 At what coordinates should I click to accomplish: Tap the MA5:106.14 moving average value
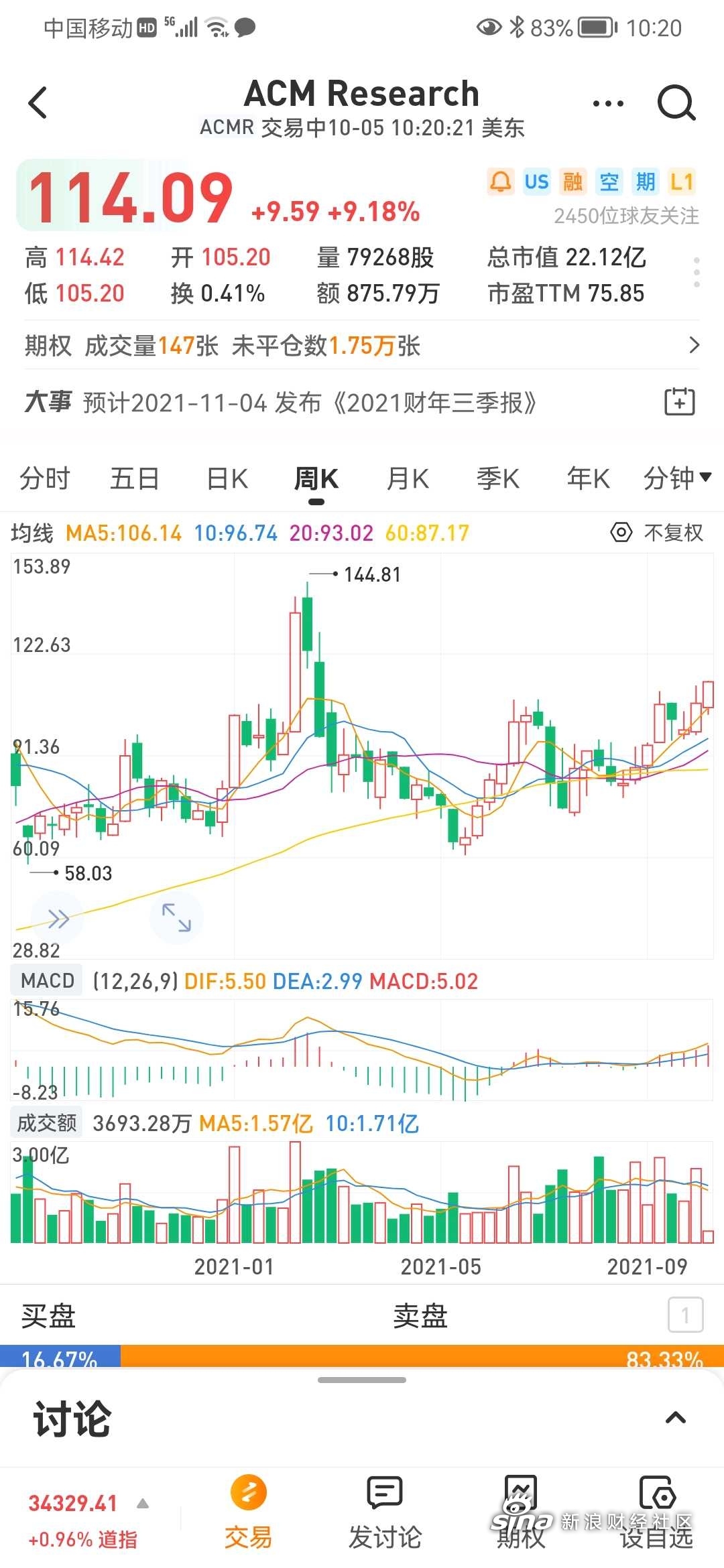124,533
